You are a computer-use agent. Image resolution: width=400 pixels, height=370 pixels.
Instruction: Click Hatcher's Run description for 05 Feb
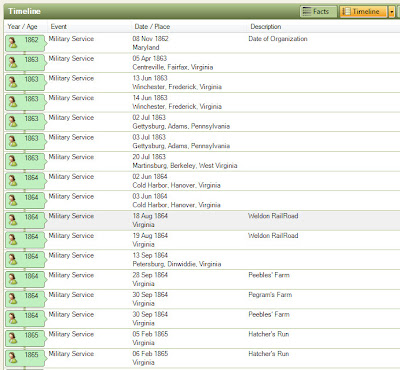(269, 334)
